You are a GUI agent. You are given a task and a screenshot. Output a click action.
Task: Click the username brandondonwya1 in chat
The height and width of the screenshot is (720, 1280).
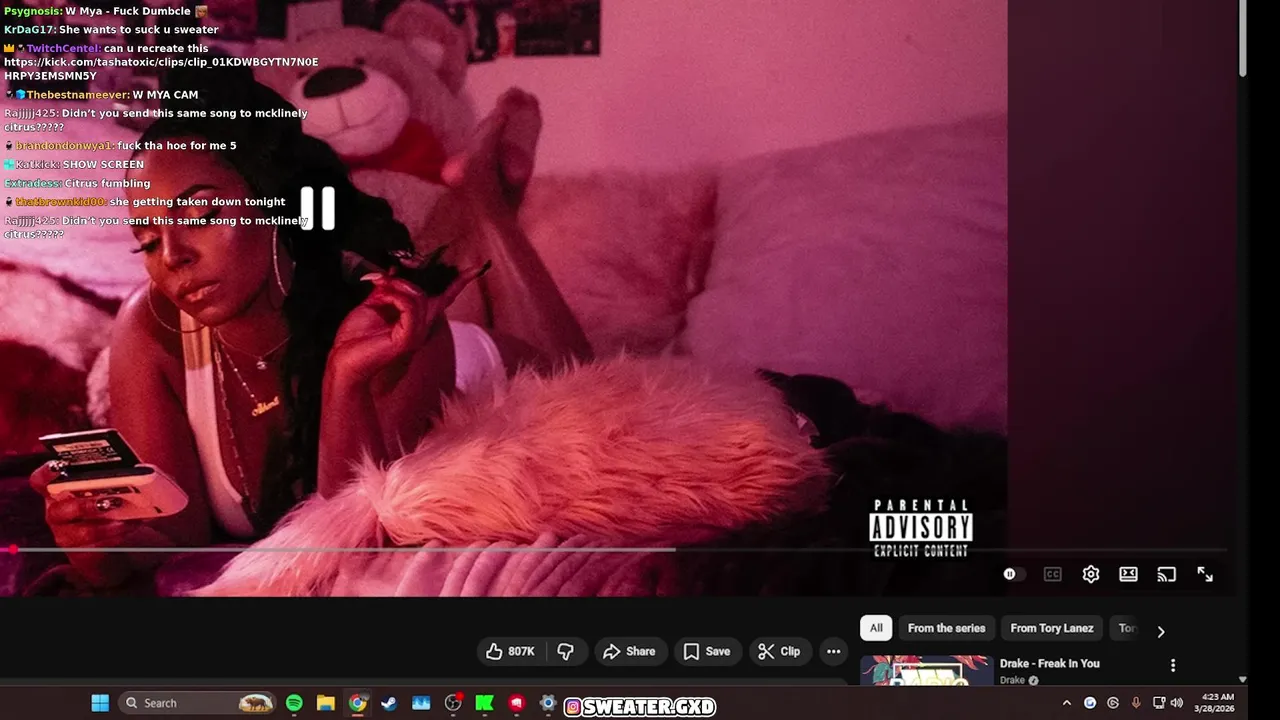pyautogui.click(x=63, y=146)
